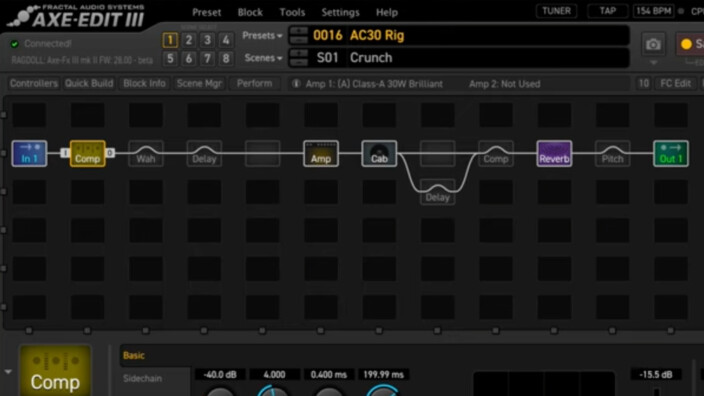Open Block Info

[145, 84]
